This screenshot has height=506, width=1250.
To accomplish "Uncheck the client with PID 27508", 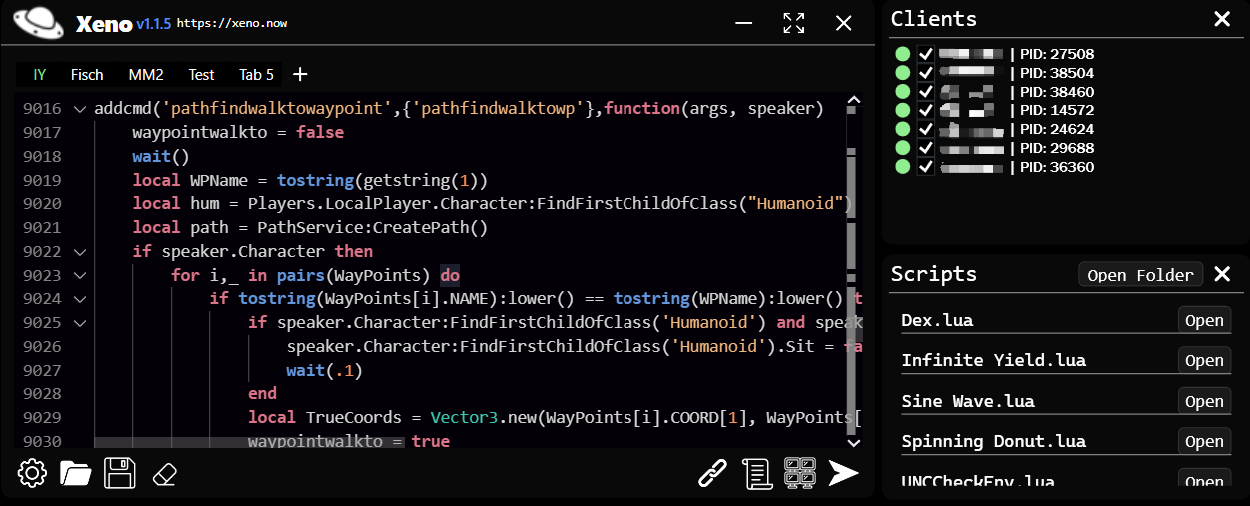I will coord(926,54).
